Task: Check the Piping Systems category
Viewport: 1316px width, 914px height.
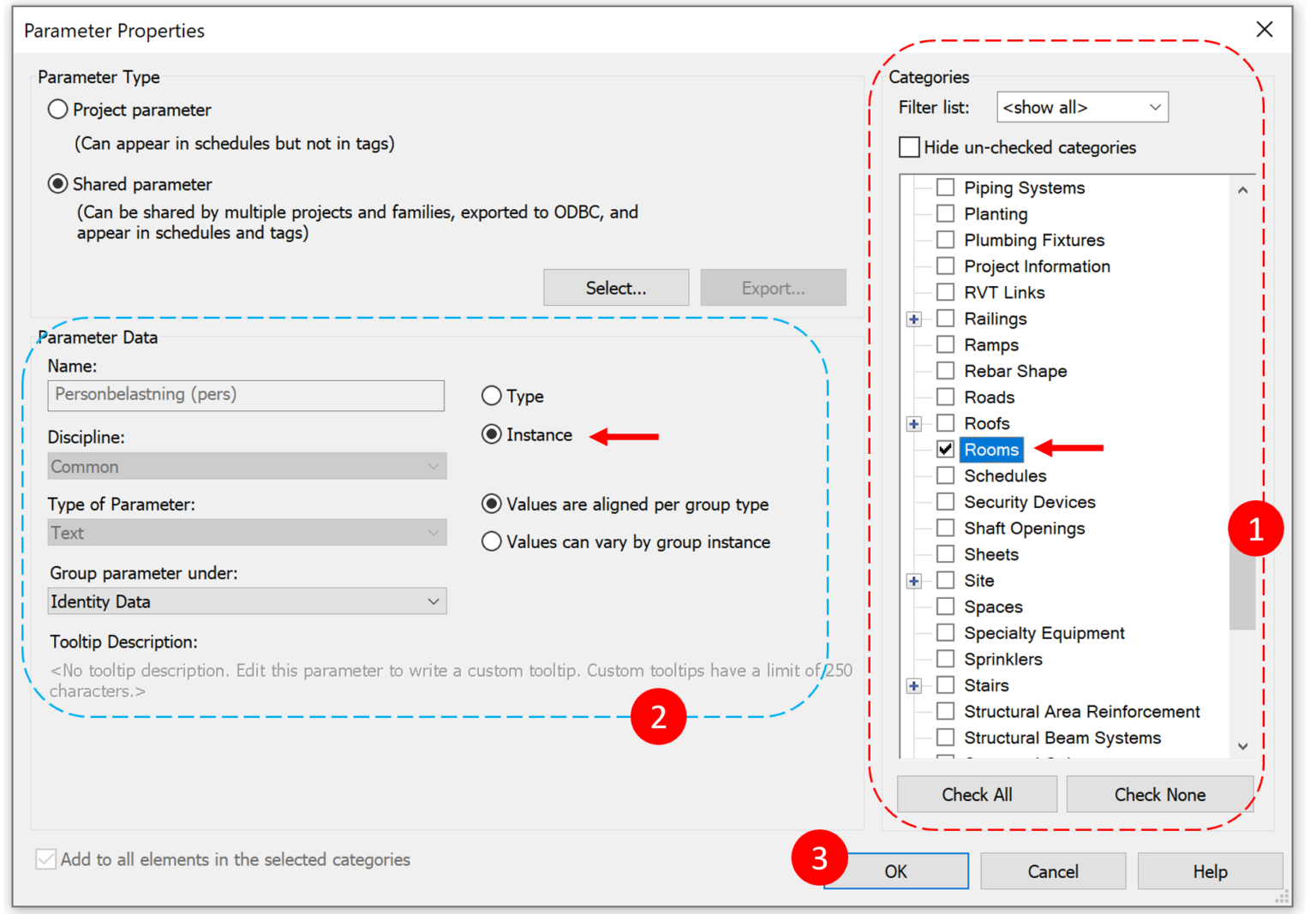Action: [945, 187]
